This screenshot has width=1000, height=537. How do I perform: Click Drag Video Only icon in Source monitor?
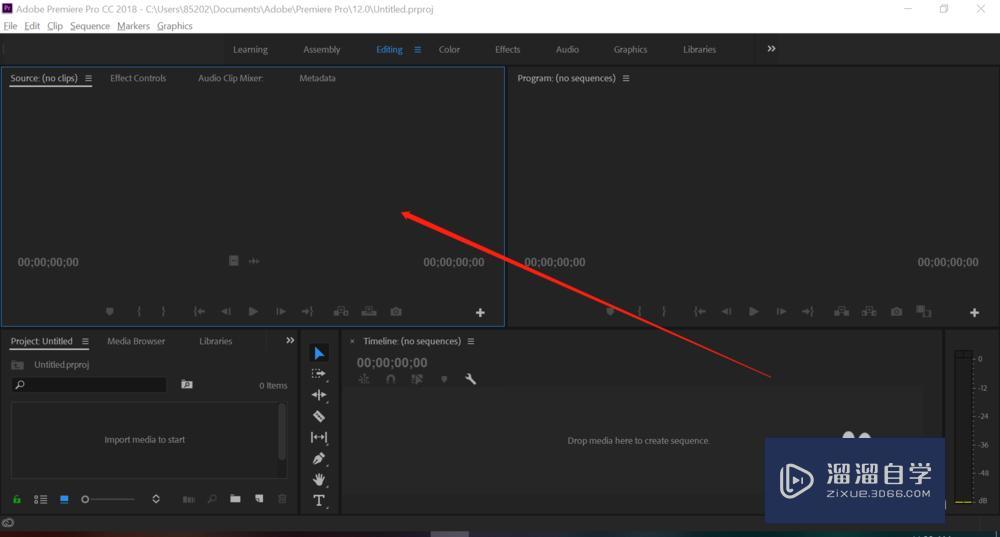coord(233,261)
